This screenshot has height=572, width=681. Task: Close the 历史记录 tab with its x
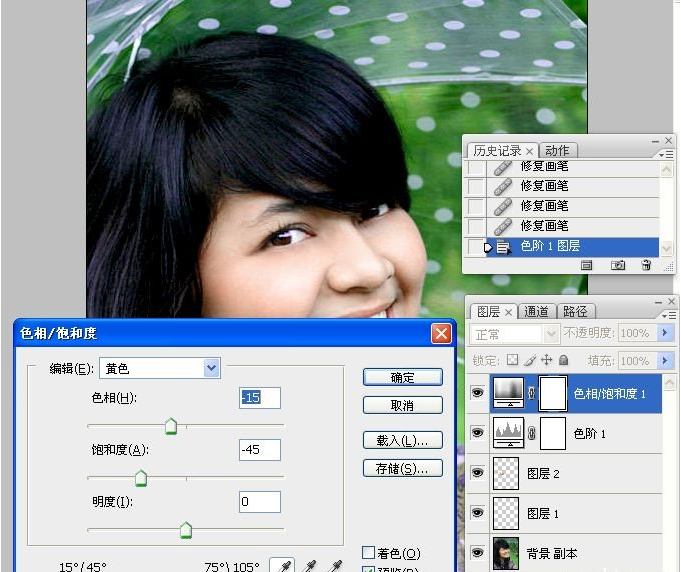click(529, 152)
